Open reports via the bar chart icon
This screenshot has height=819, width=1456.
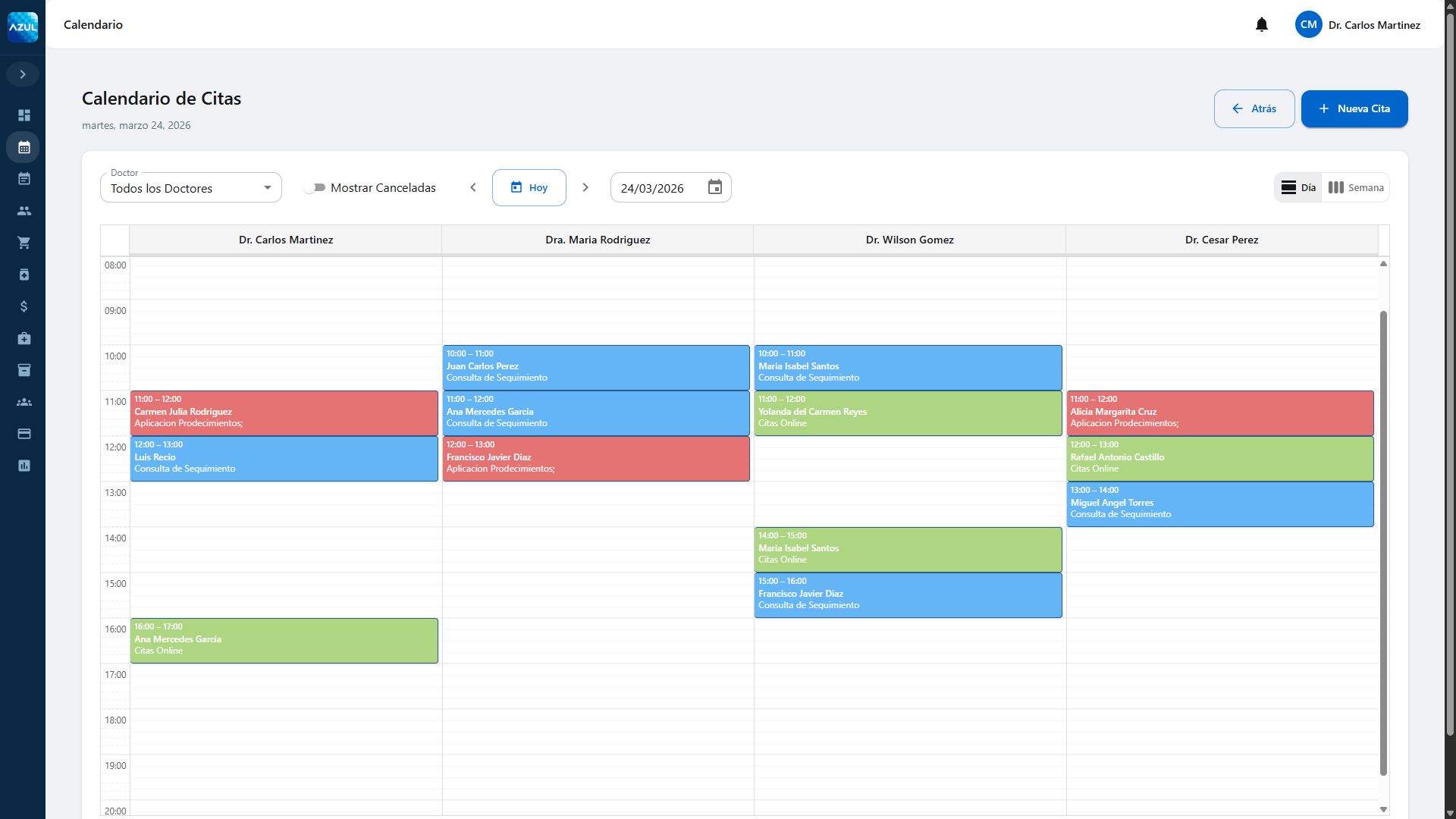pos(24,466)
